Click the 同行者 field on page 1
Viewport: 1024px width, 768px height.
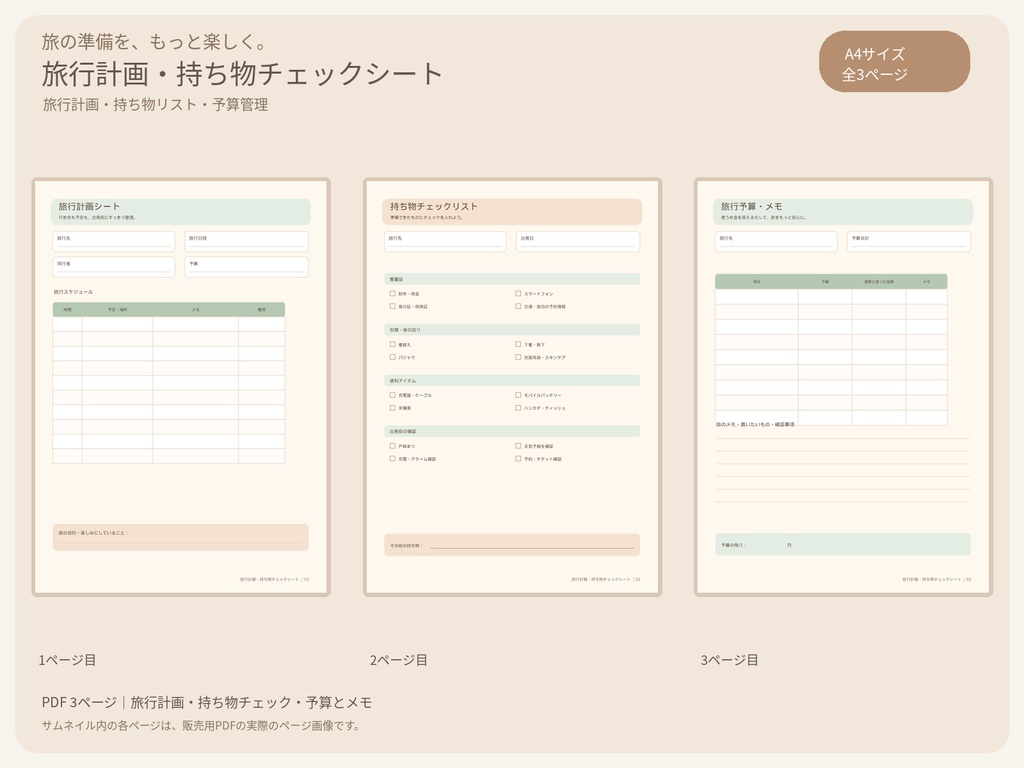[114, 267]
